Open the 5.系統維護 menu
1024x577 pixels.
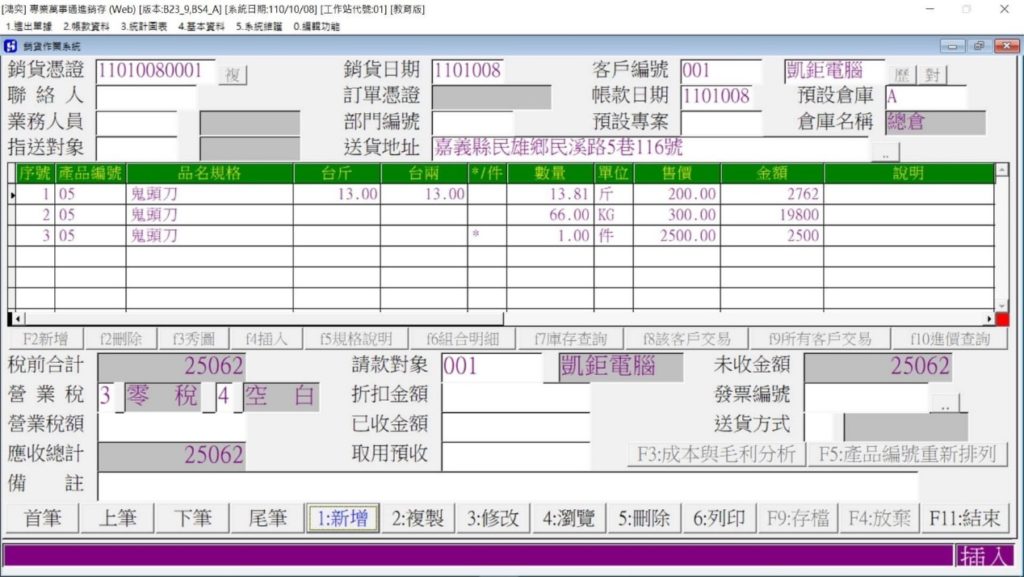point(259,27)
